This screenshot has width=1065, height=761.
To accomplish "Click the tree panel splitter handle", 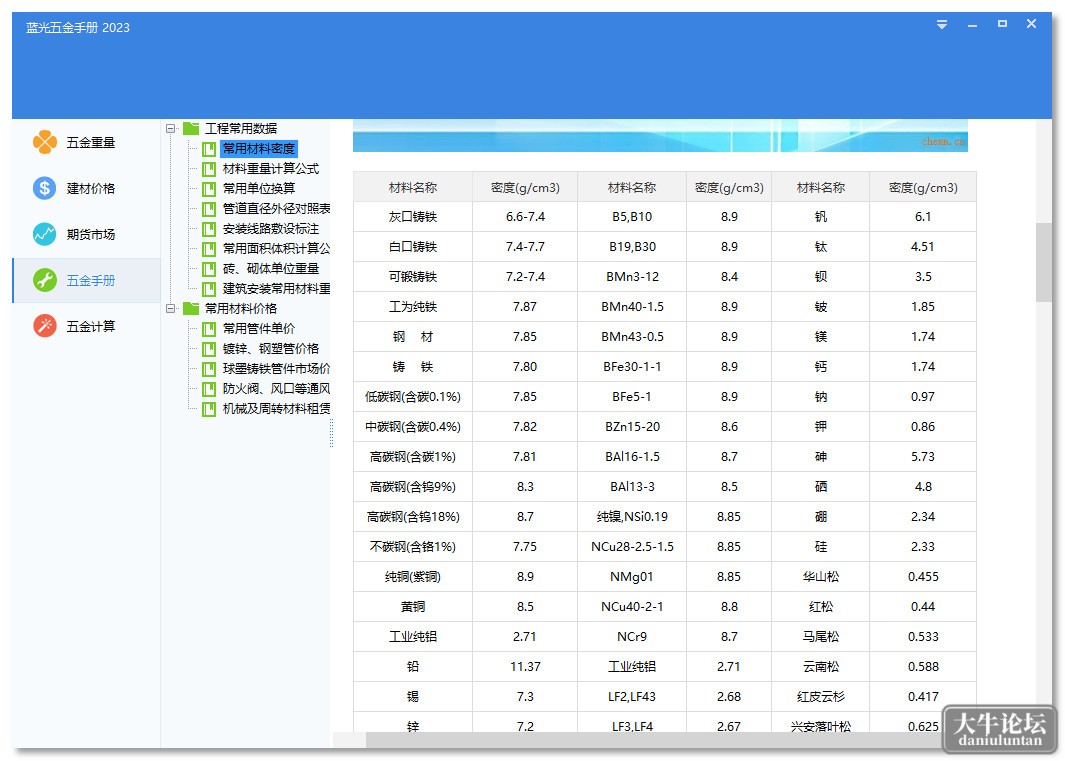I will tap(331, 433).
